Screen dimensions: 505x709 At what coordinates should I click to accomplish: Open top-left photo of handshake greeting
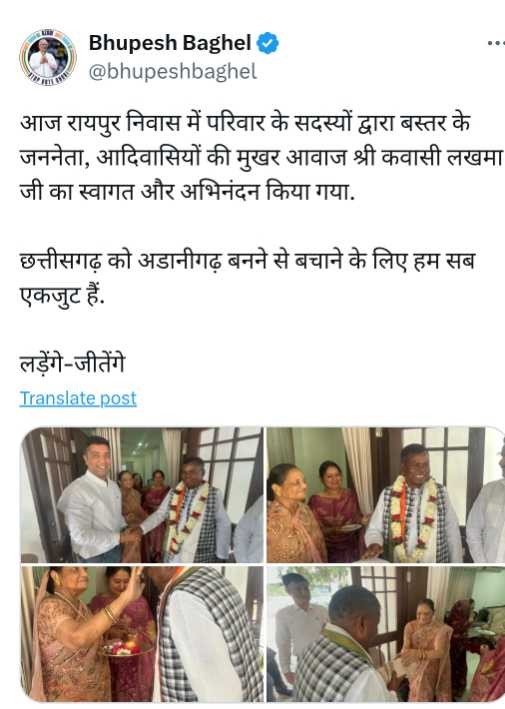pyautogui.click(x=142, y=495)
